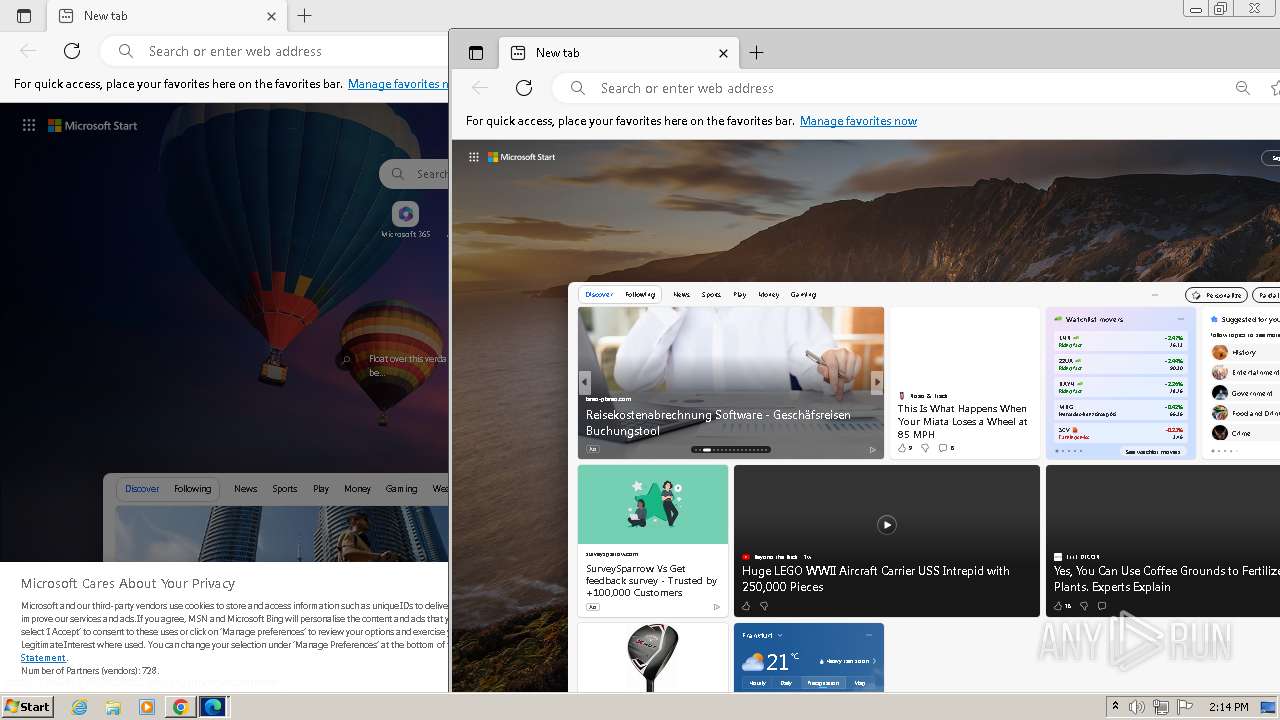Image resolution: width=1280 pixels, height=720 pixels.
Task: Open Windows Explorer folder from taskbar
Action: pos(113,707)
